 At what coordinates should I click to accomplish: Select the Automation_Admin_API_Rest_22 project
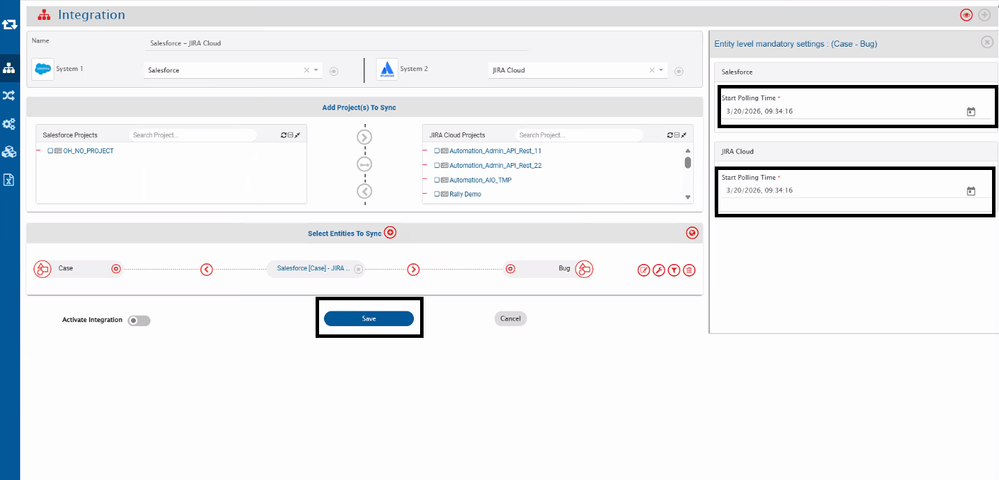496,165
